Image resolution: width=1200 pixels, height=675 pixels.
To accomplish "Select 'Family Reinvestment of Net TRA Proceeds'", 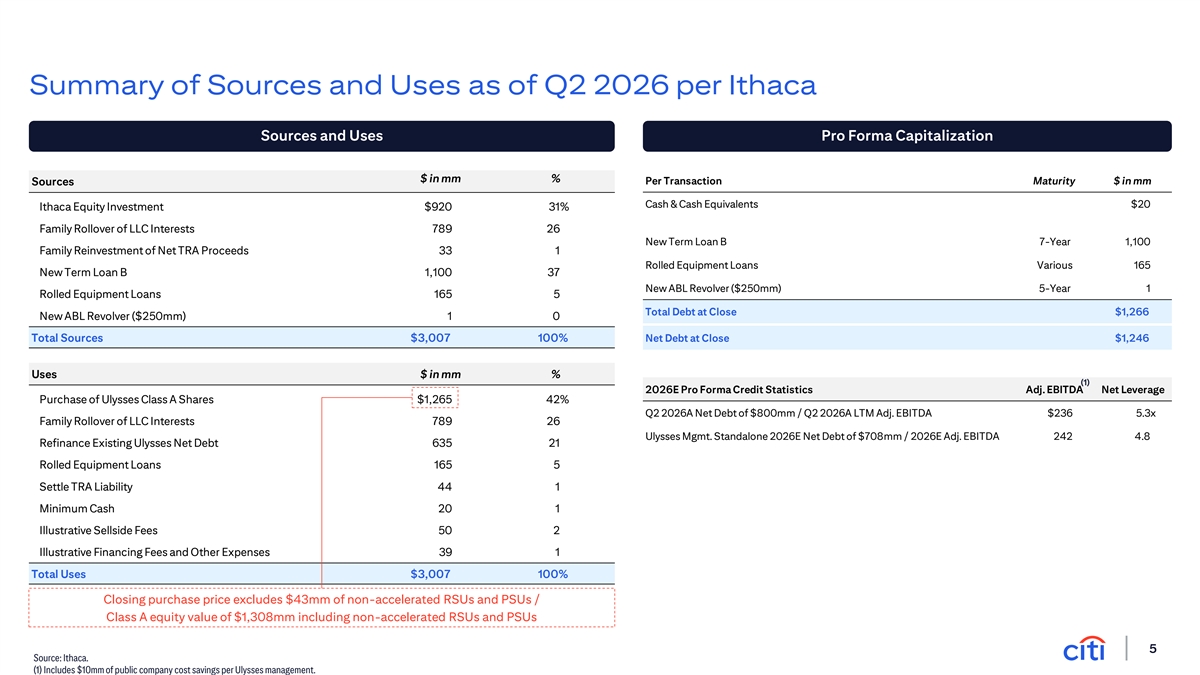I will pos(144,250).
